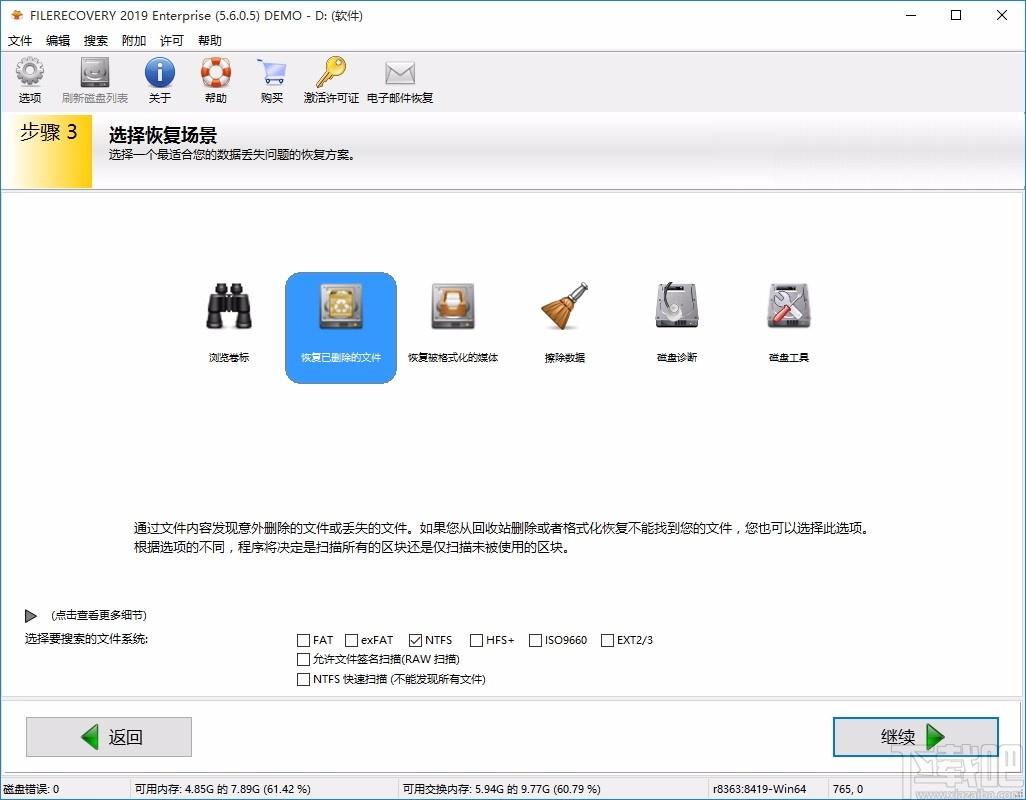Open the 帮助 menu in menu bar
Screen dimensions: 1026x800
[209, 41]
